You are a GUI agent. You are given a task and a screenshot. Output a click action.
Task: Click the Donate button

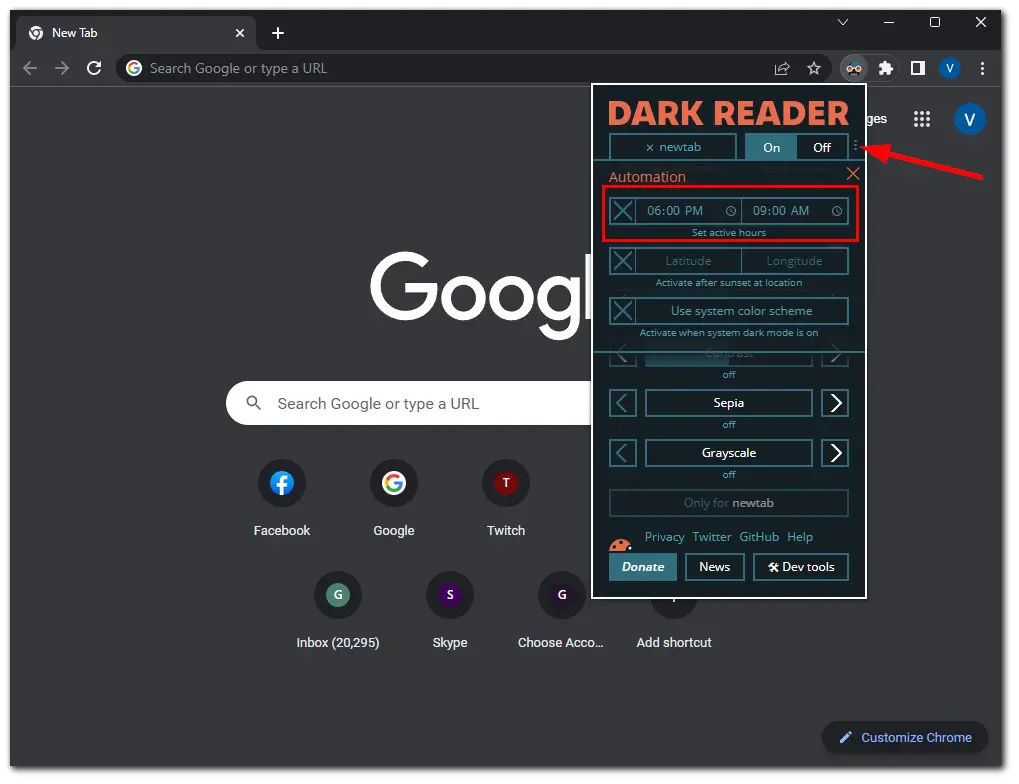coord(643,567)
